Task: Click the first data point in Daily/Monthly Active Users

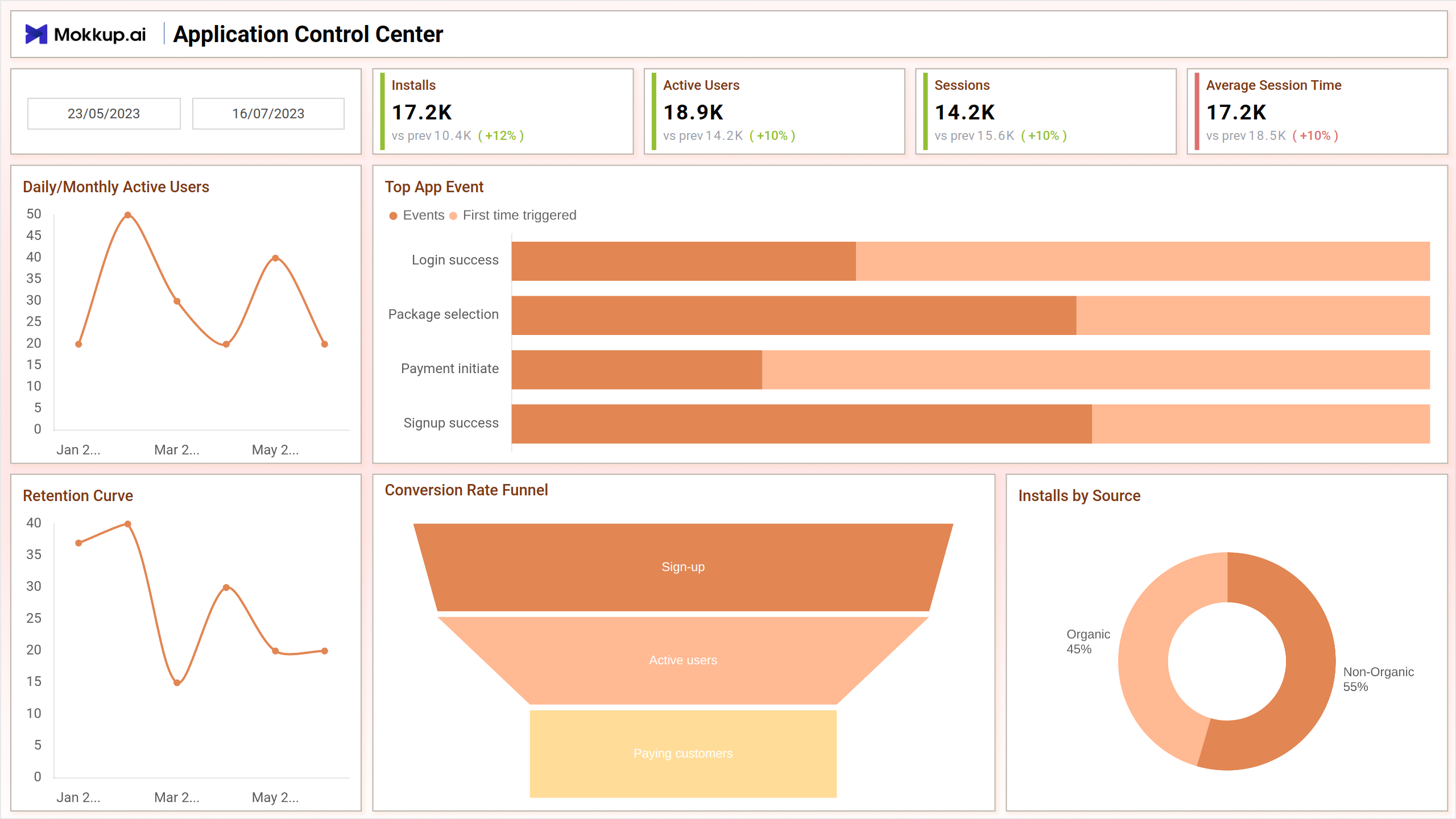Action: 78,344
